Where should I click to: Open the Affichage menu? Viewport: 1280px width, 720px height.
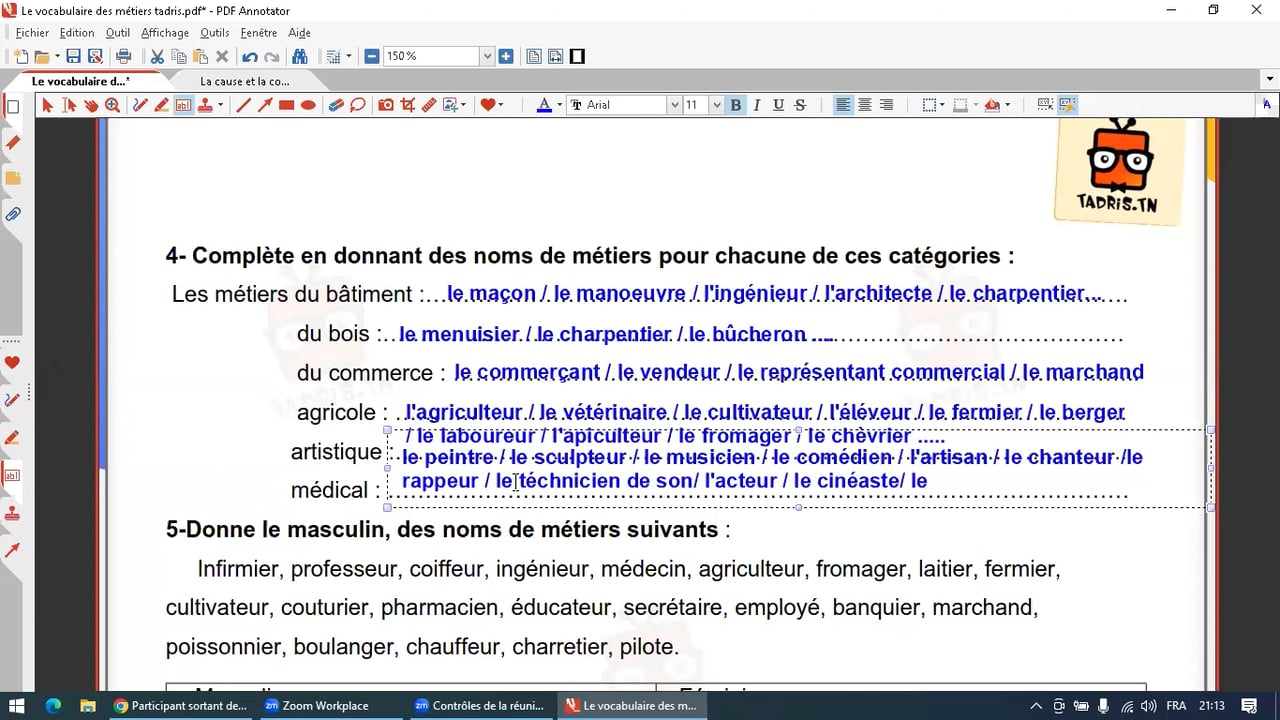click(165, 33)
